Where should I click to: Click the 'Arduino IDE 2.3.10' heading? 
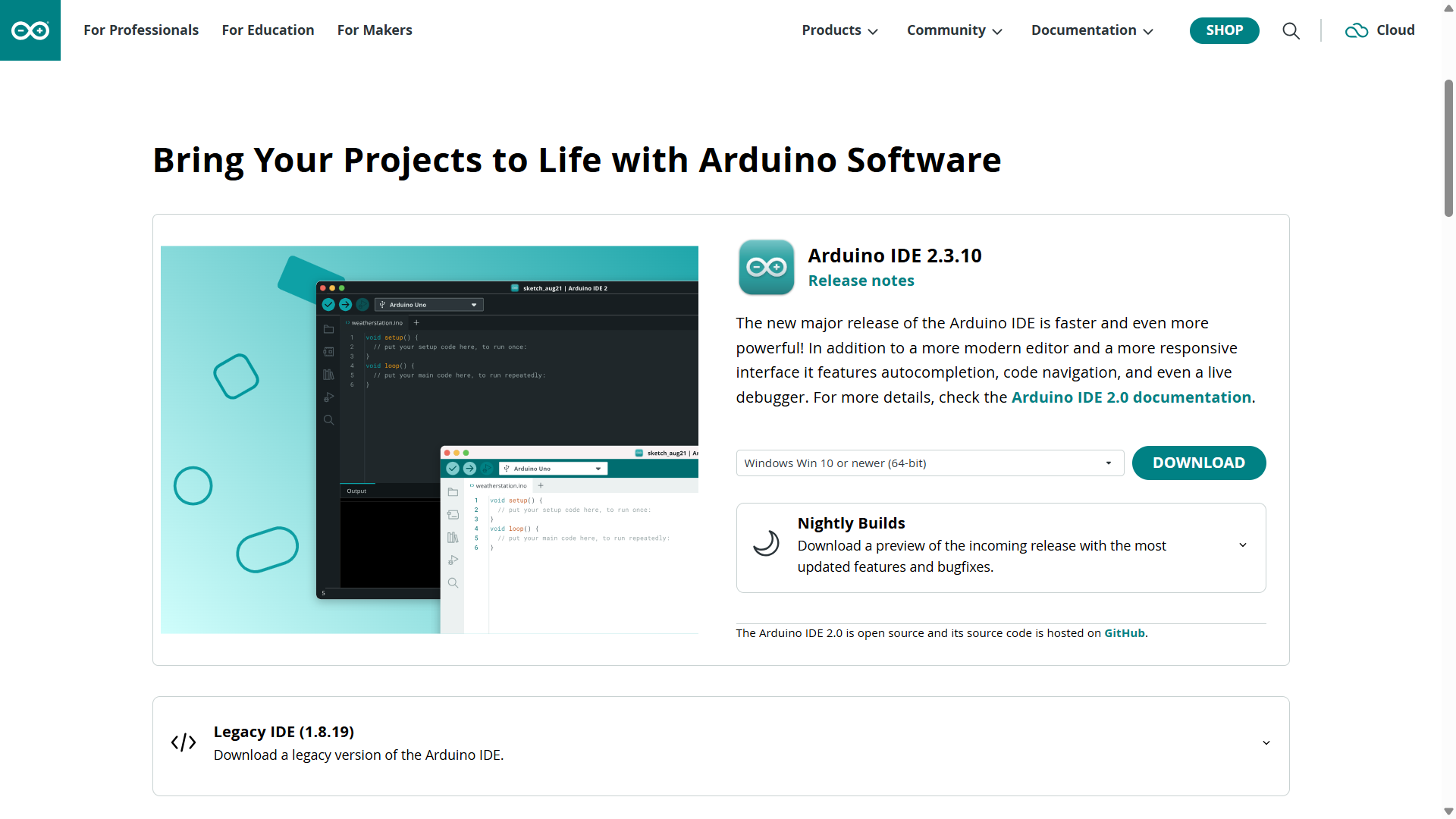[895, 256]
